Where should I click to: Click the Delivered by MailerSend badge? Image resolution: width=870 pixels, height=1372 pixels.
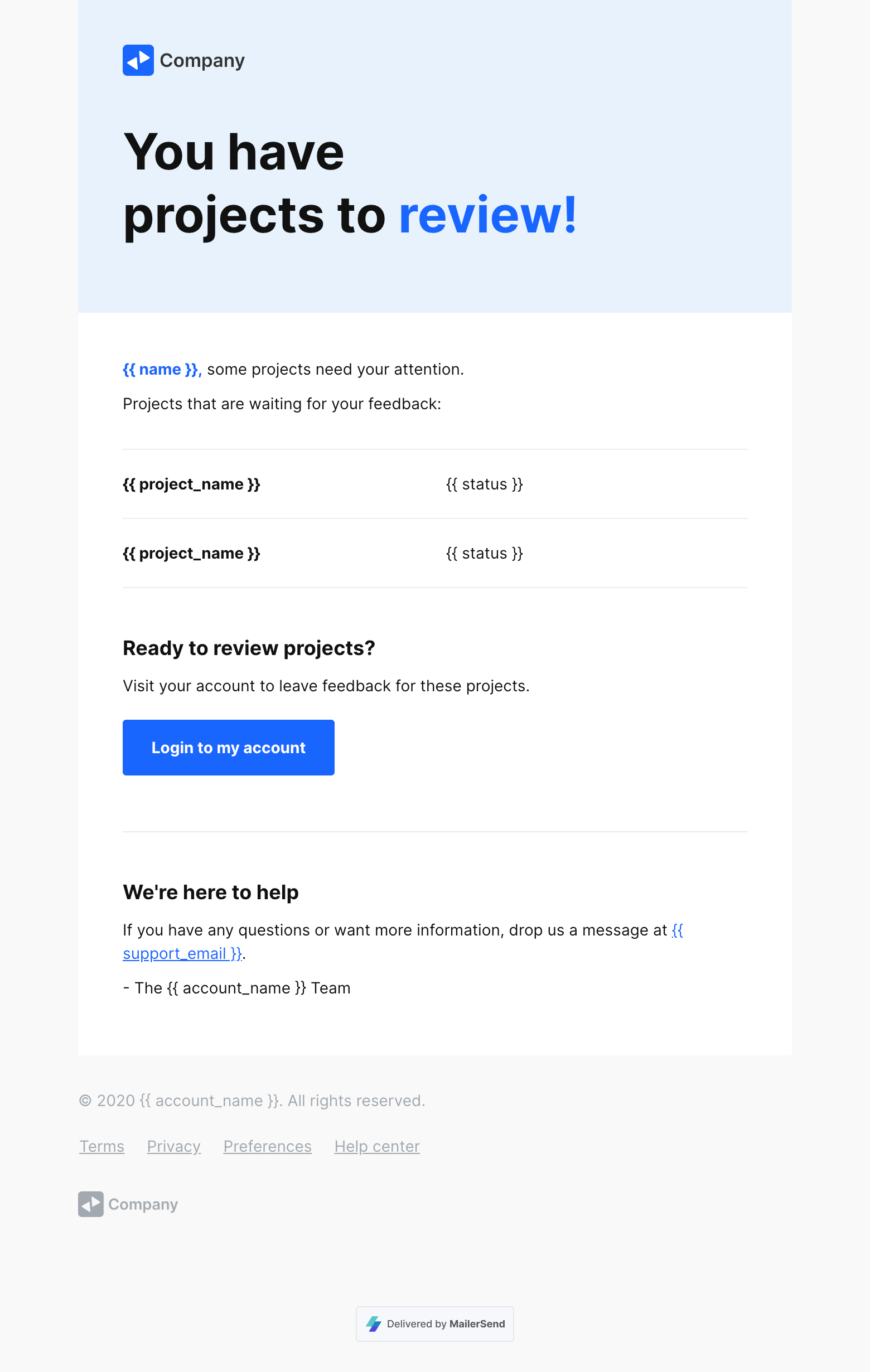coord(435,1323)
